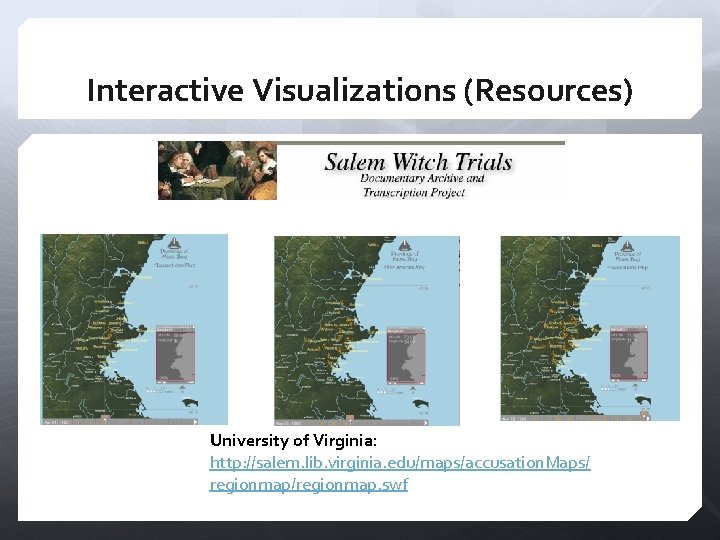Click the timeline slider handle in middle map
The height and width of the screenshot is (540, 720).
(350, 419)
